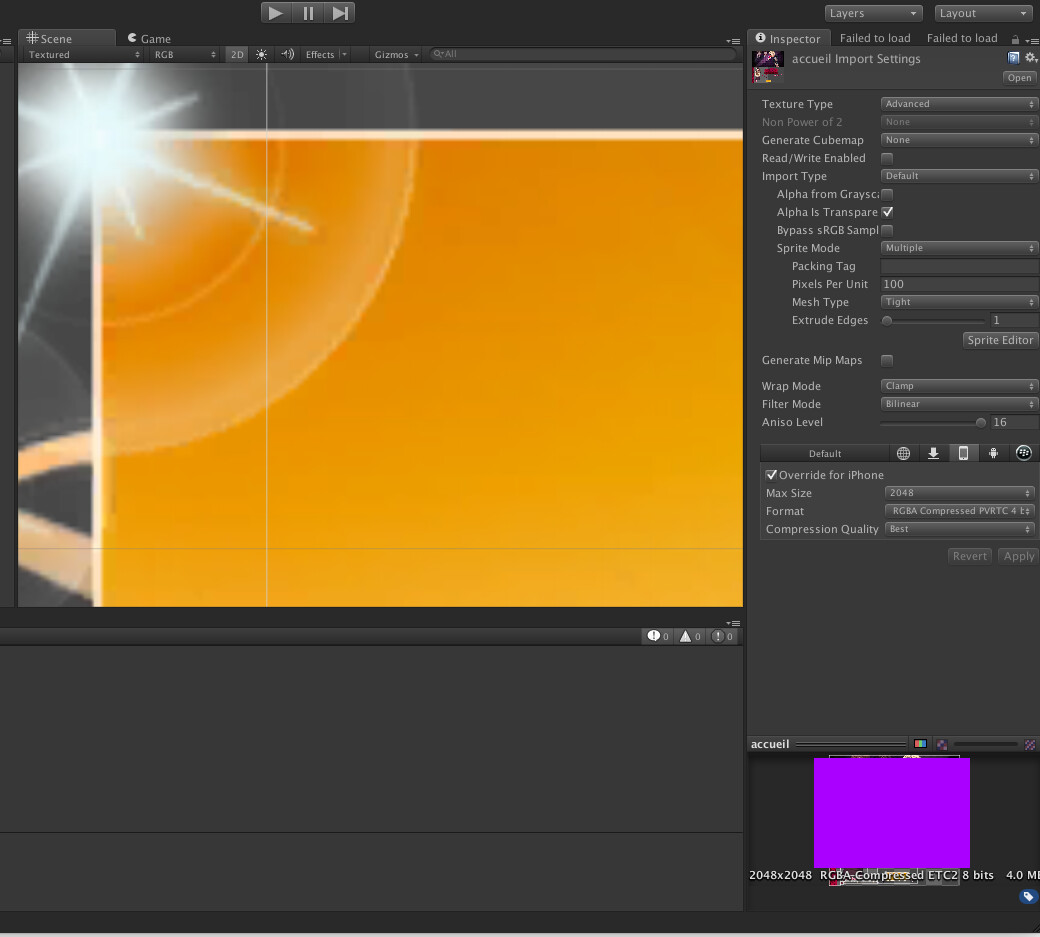Screen dimensions: 1040x937
Task: Enable Read/Write Enabled checkbox
Action: (887, 158)
